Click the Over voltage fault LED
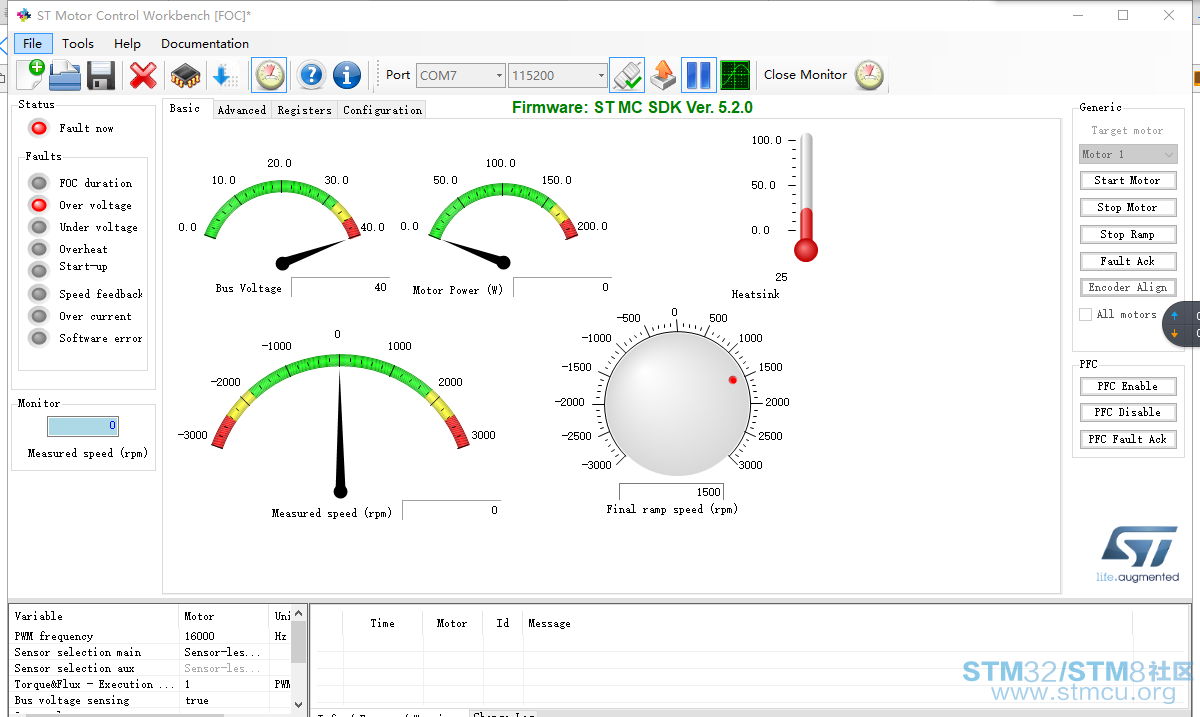 point(38,205)
